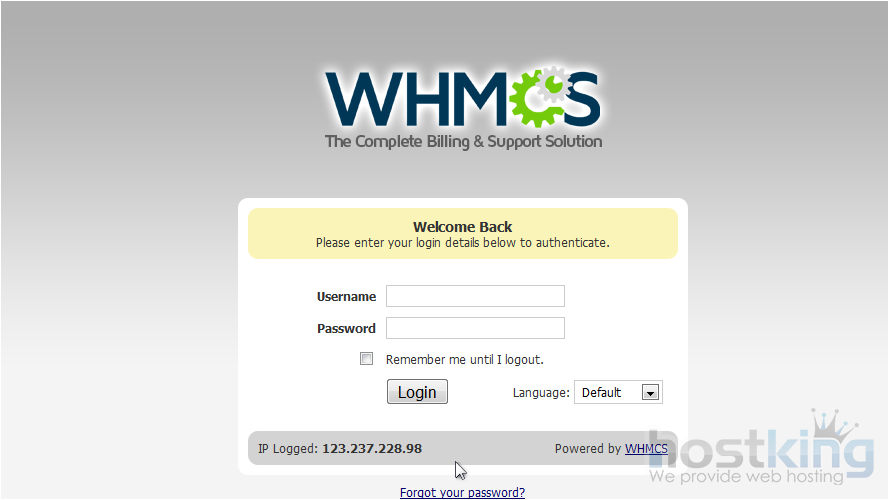Click the Language dropdown arrow button
Screen dimensions: 889x500
click(650, 392)
